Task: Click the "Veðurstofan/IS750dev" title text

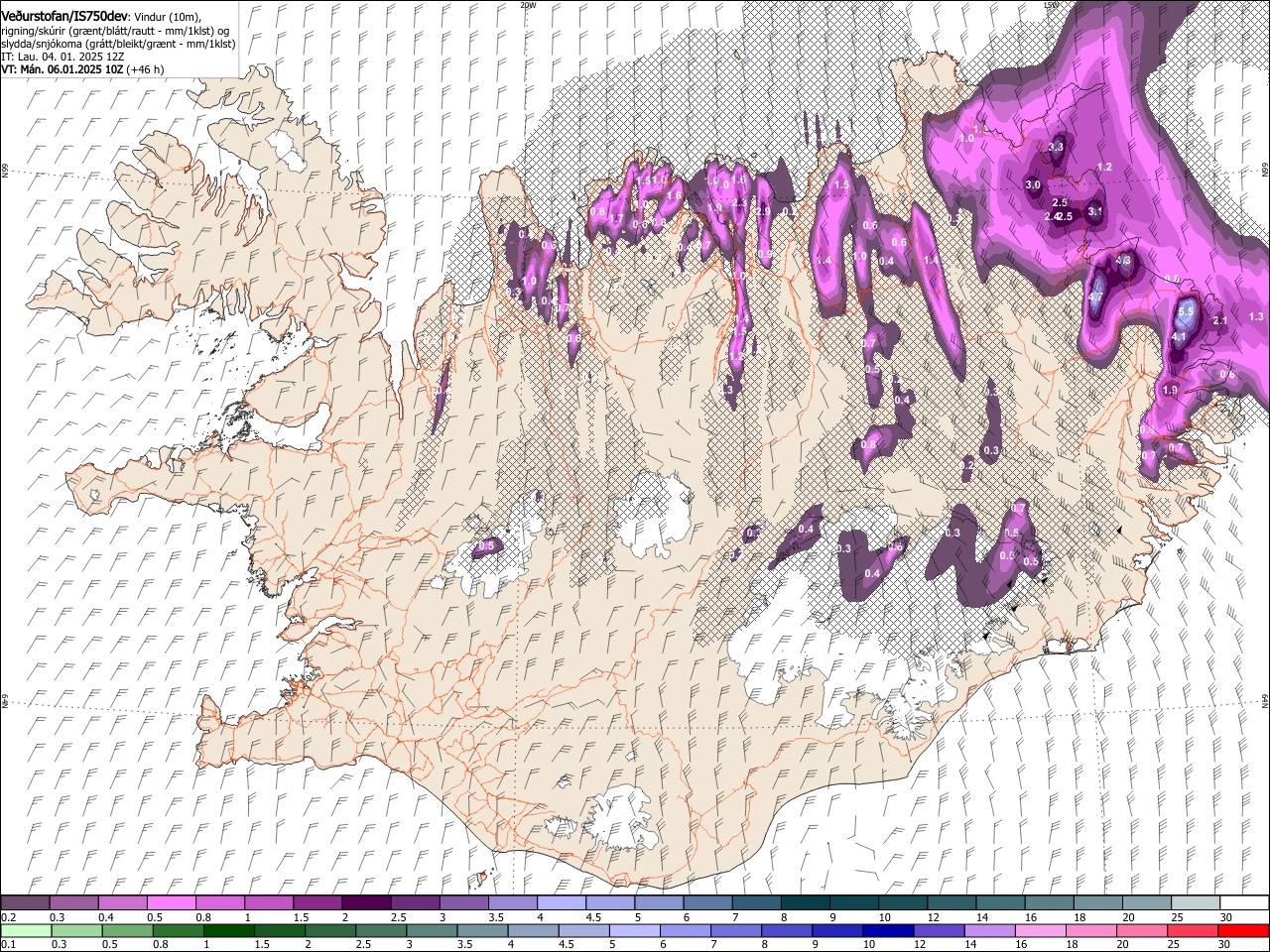Action: (64, 15)
